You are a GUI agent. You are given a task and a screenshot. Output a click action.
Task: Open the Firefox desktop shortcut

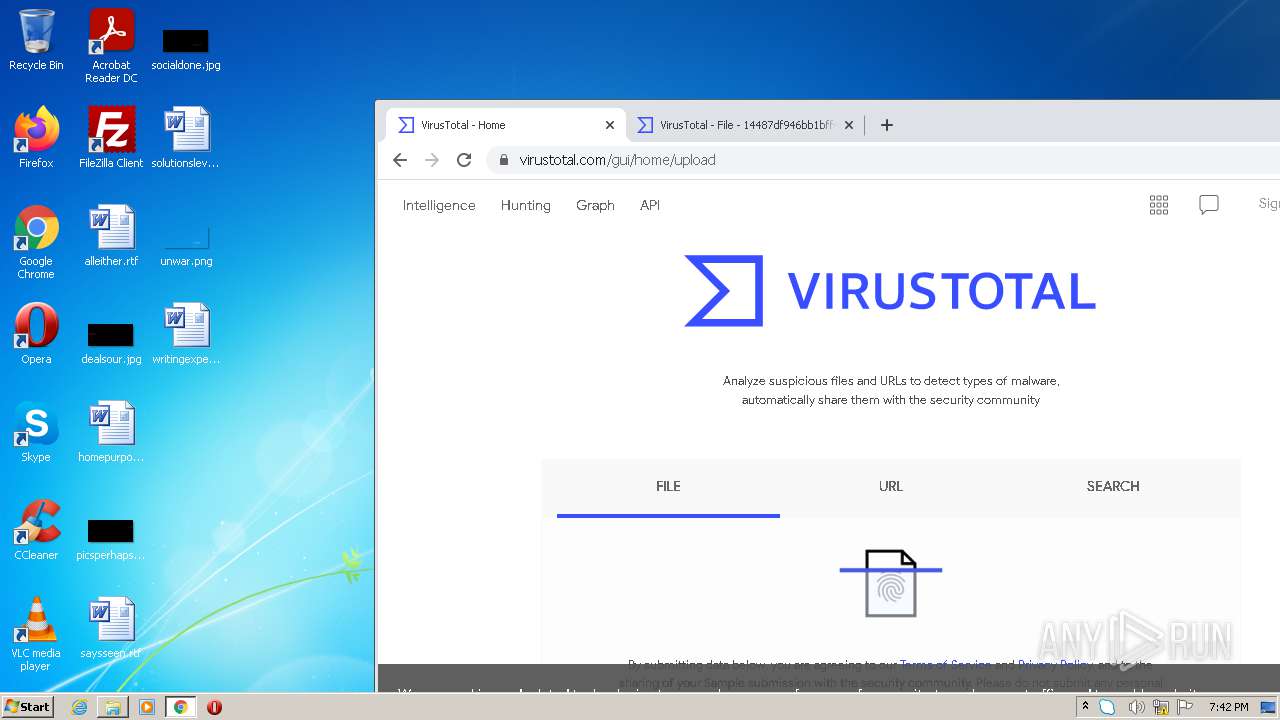coord(36,138)
